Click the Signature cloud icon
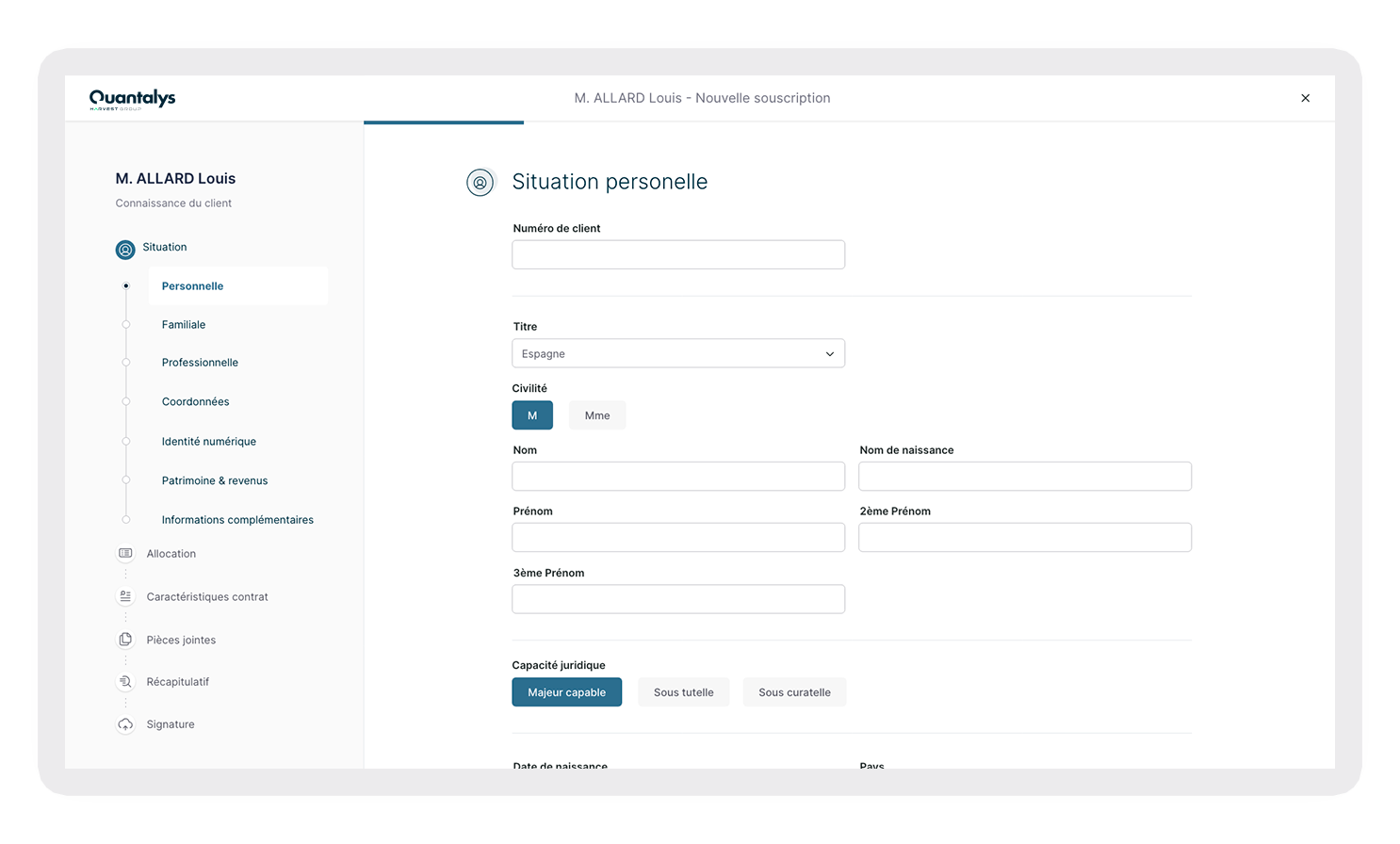The width and height of the screenshot is (1400, 844). click(125, 724)
